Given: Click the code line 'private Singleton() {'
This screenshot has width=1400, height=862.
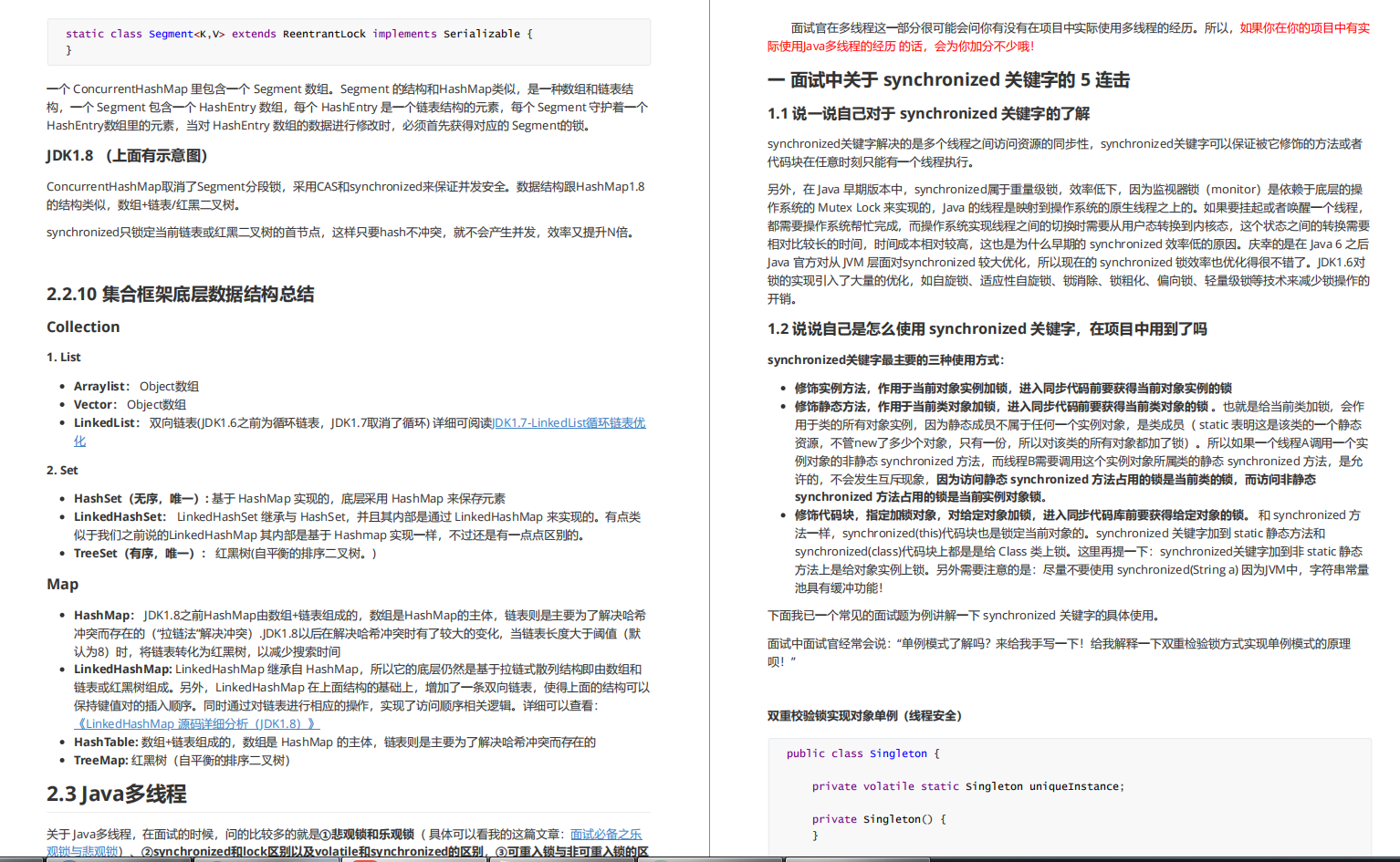Looking at the screenshot, I should [x=879, y=819].
